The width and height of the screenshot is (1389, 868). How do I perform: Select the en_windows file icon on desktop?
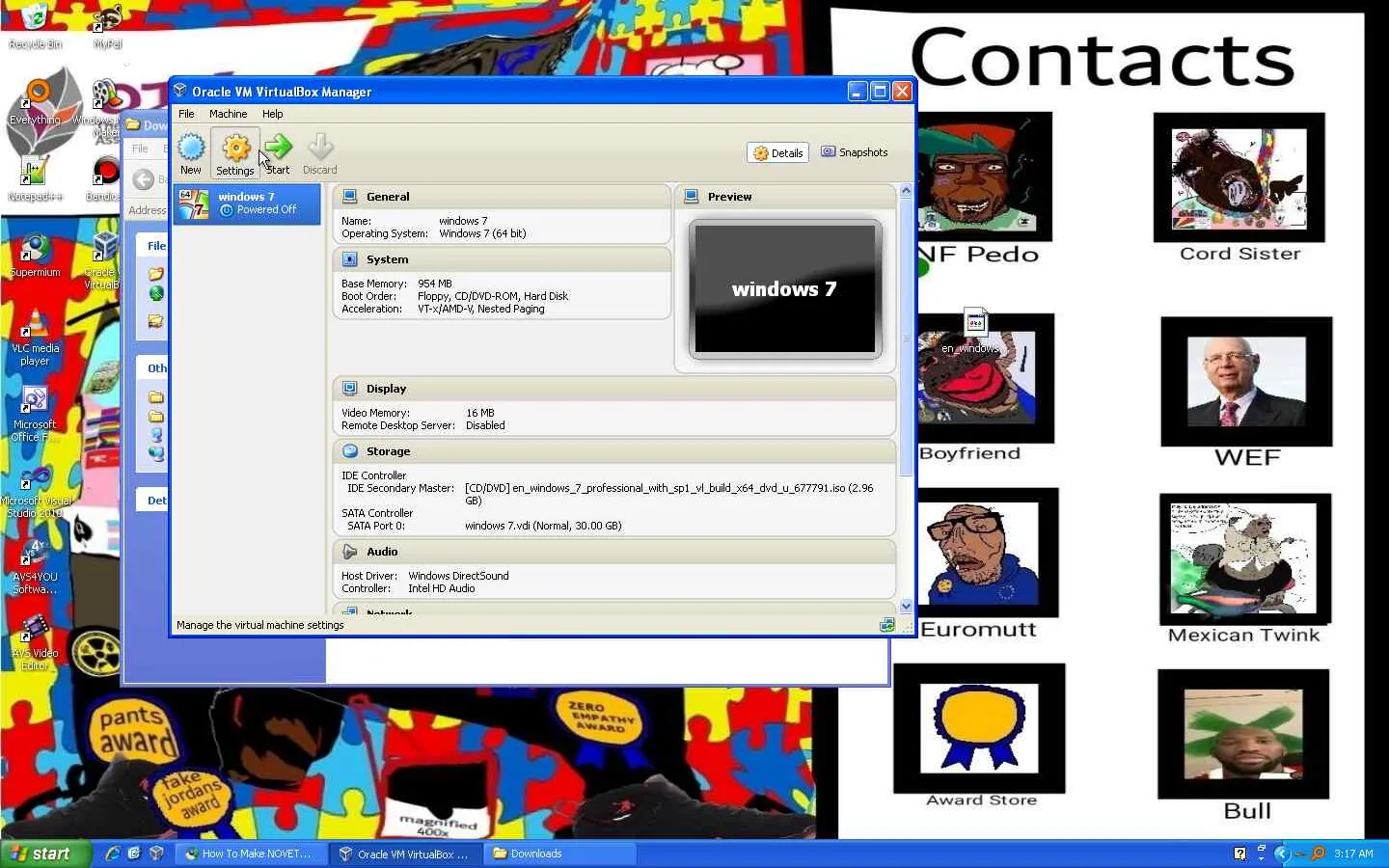[x=974, y=331]
